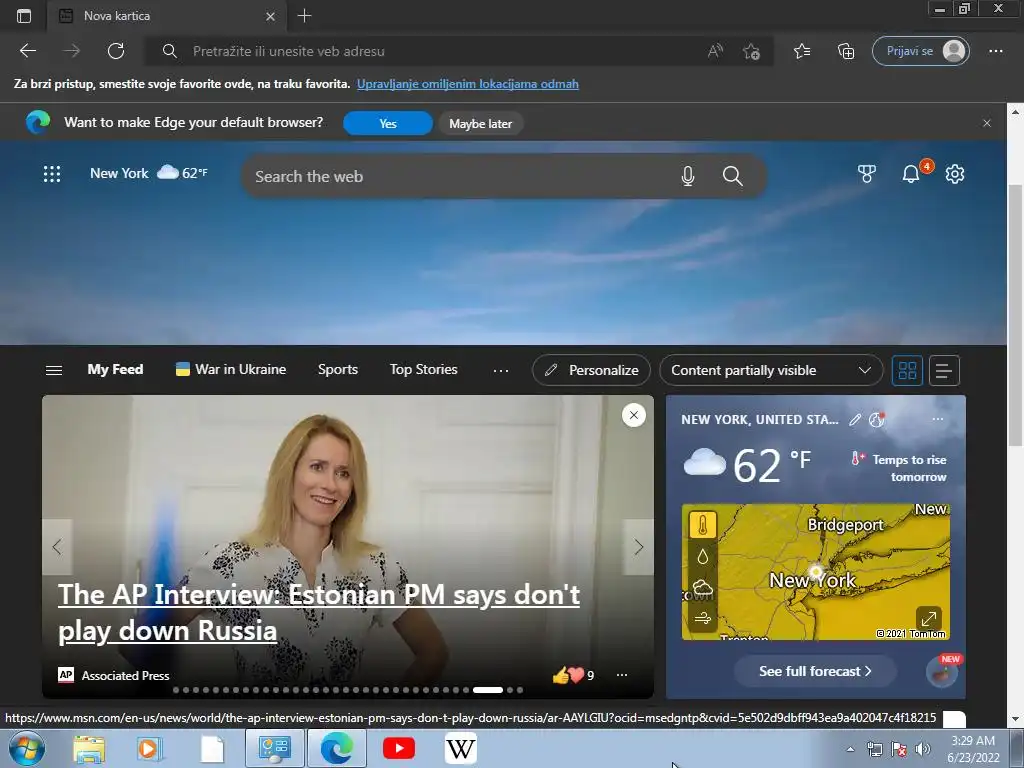Open New York 62°F weather summary

tap(149, 173)
